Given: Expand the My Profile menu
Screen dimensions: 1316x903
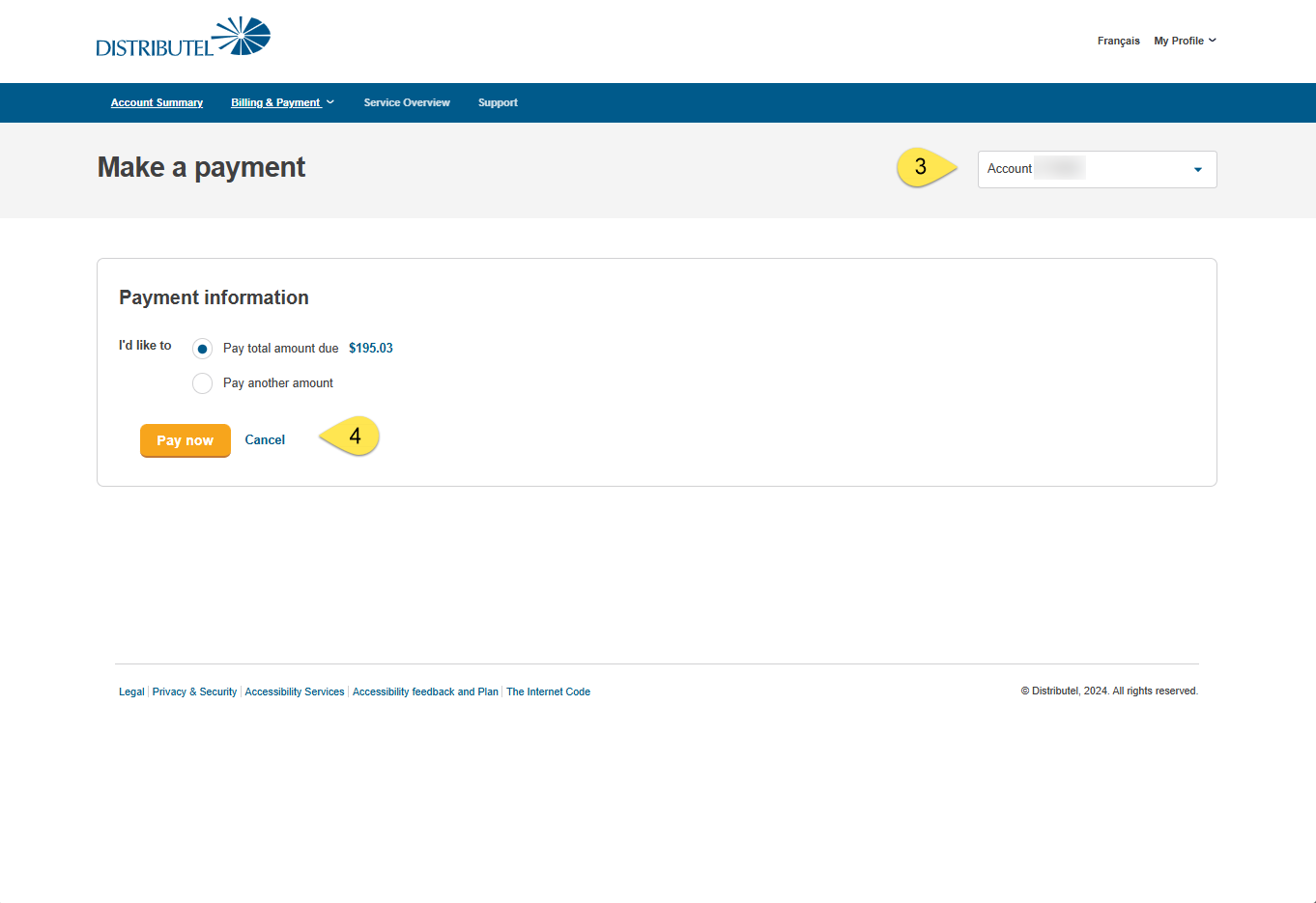Looking at the screenshot, I should click(1185, 41).
